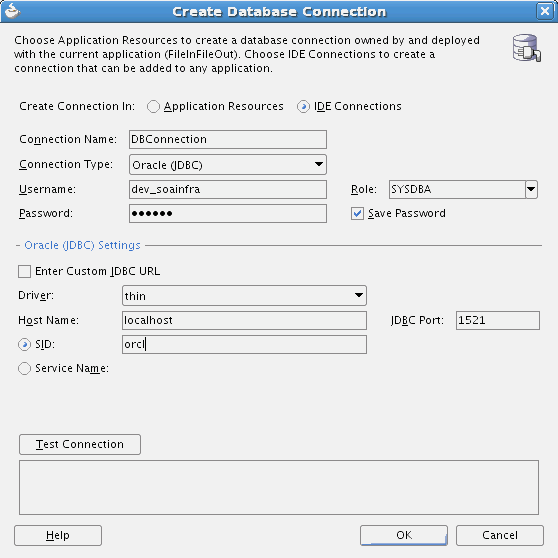Click the Help button
The height and width of the screenshot is (558, 558).
[x=58, y=535]
